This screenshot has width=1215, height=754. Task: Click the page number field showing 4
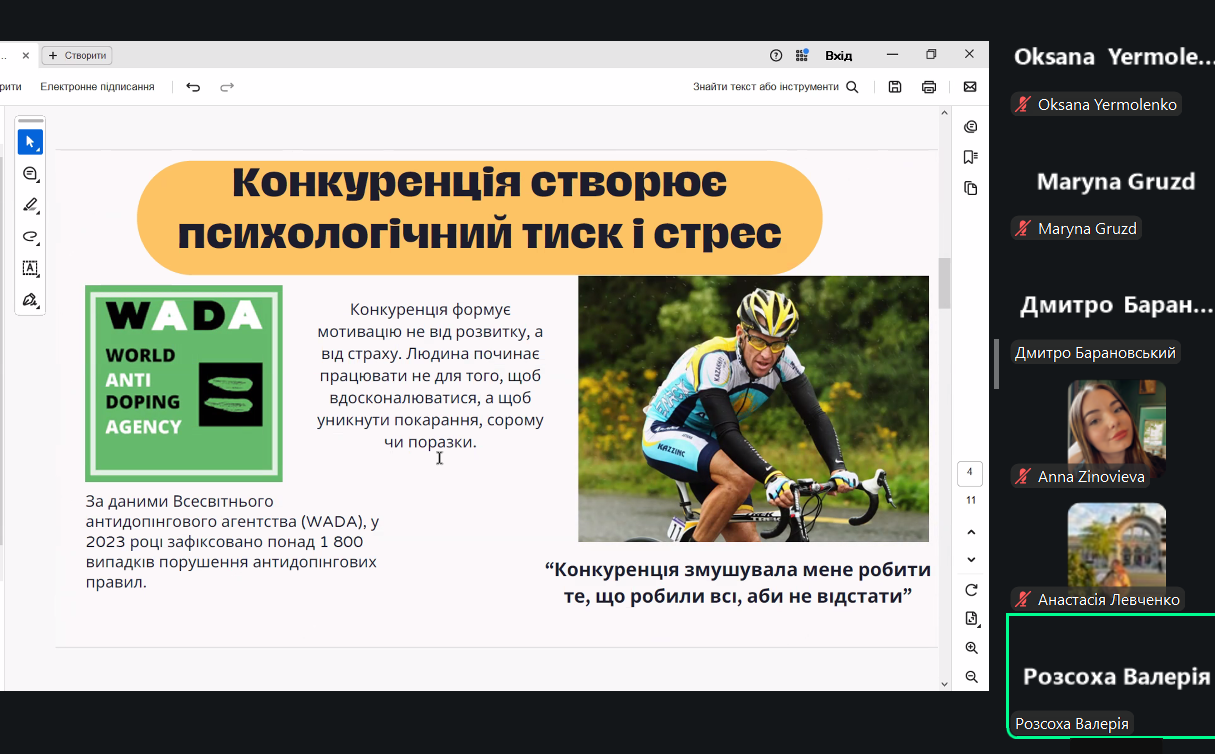(970, 473)
